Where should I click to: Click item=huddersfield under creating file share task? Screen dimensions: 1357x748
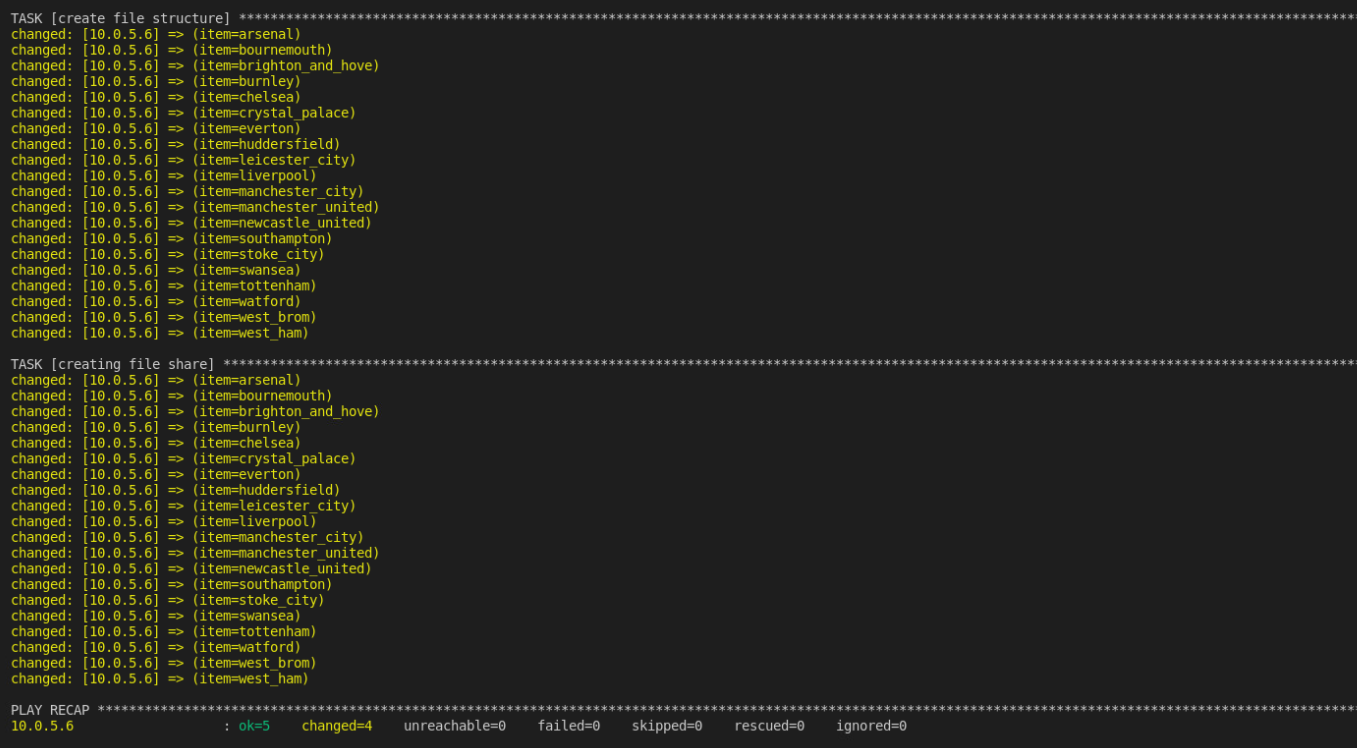(x=266, y=490)
